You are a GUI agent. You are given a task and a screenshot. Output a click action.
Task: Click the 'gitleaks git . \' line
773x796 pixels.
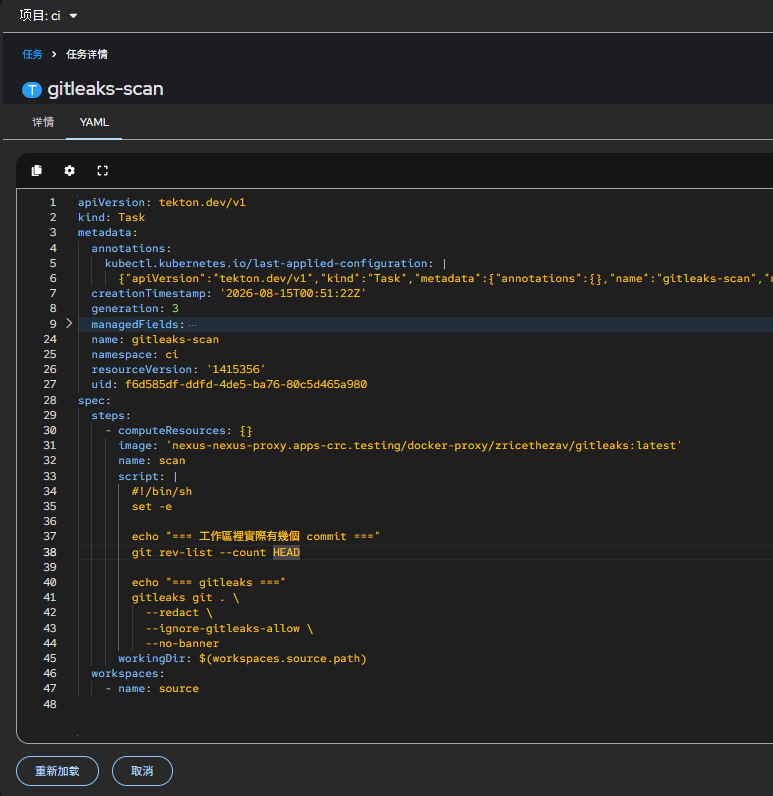(x=185, y=598)
